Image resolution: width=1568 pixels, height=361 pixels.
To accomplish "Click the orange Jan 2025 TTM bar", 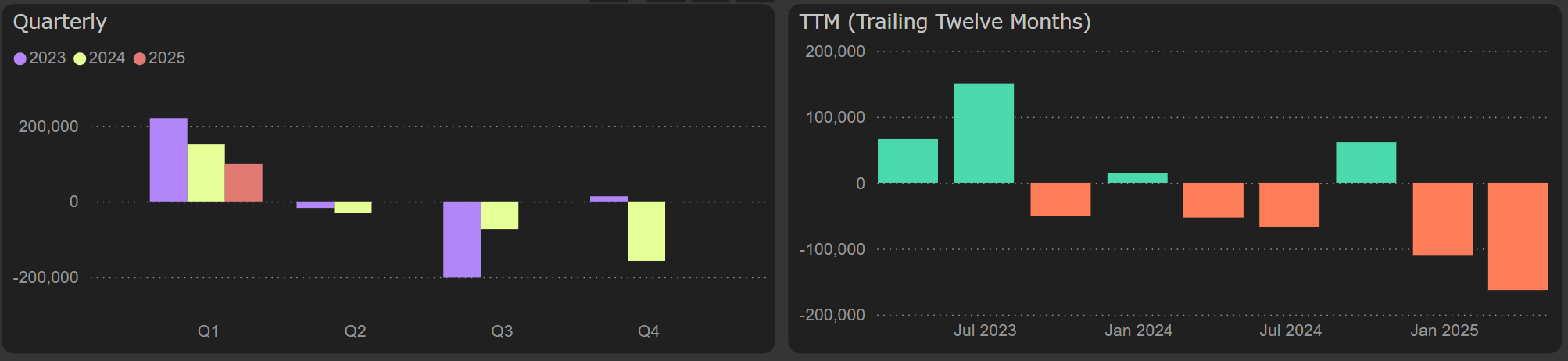I will 1442,219.
